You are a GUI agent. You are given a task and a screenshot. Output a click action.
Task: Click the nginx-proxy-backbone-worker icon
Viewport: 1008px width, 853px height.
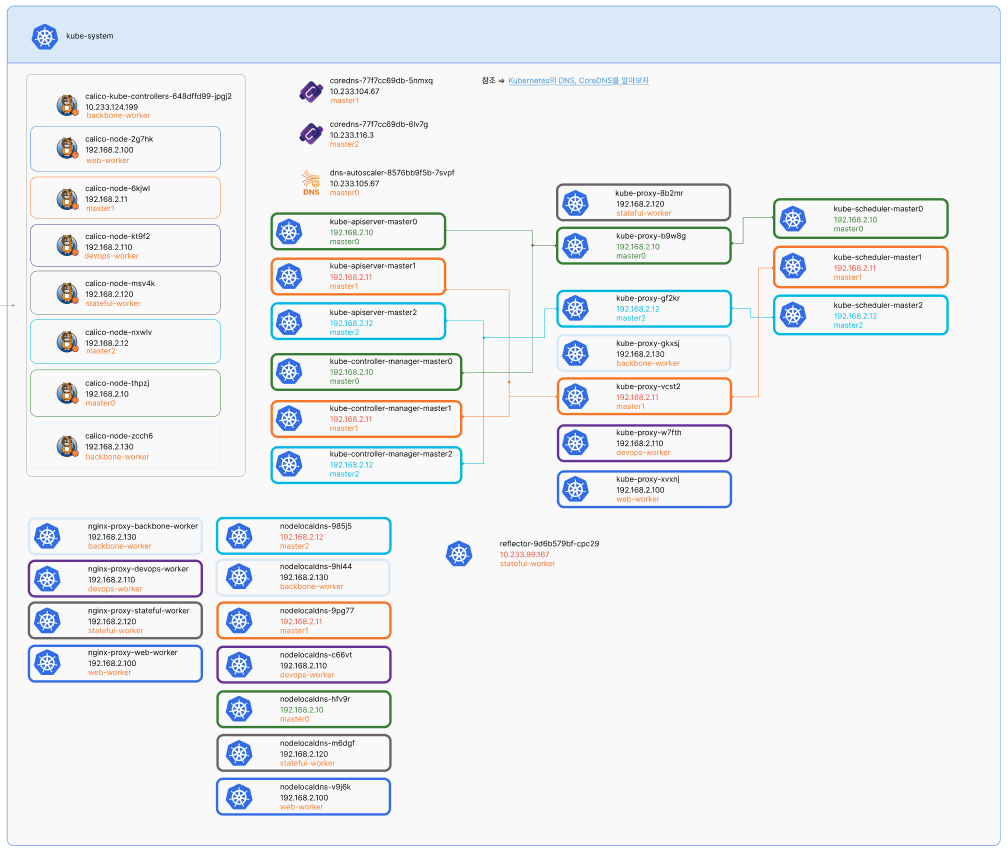point(48,536)
